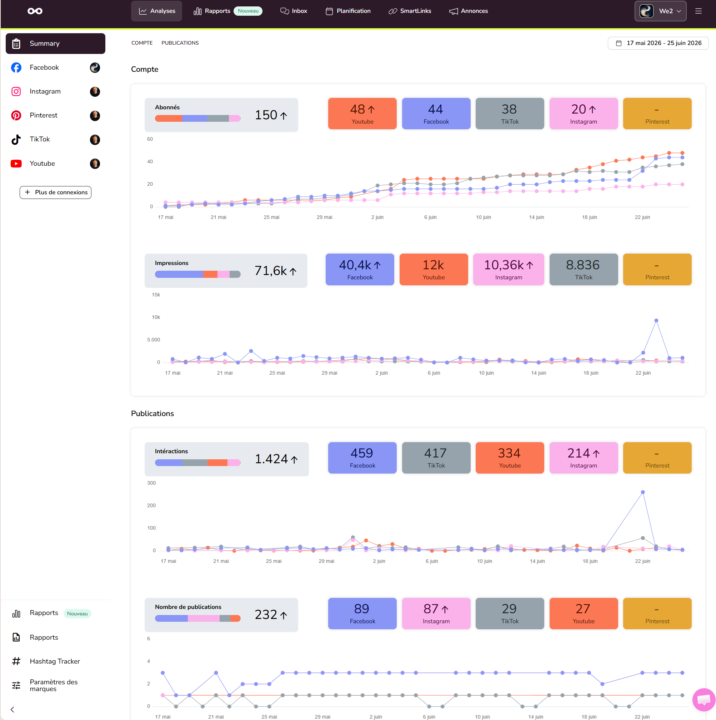Toggle the TikTok 417 interactions tile

[436, 457]
